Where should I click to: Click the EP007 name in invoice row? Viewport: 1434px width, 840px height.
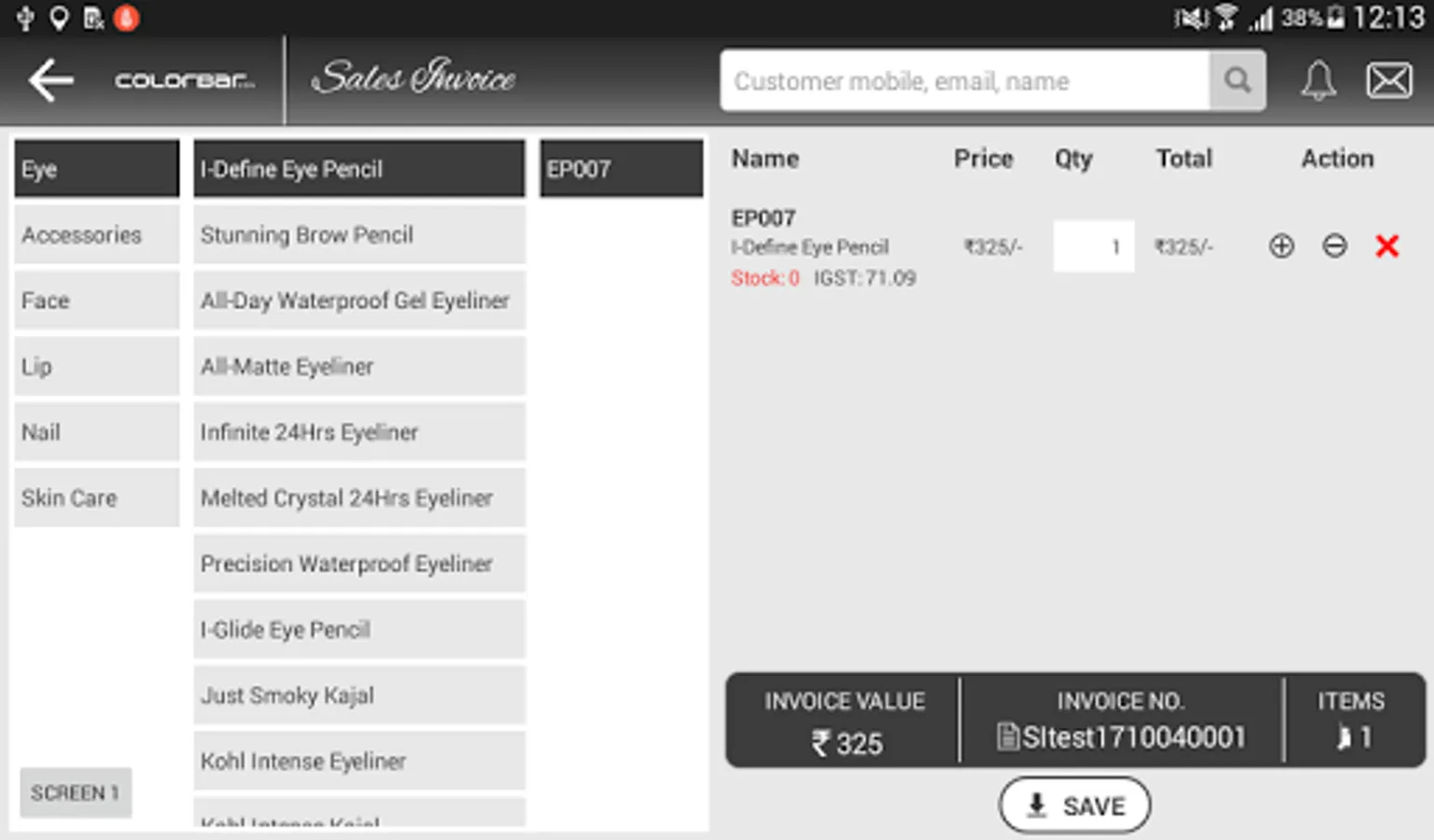[764, 218]
